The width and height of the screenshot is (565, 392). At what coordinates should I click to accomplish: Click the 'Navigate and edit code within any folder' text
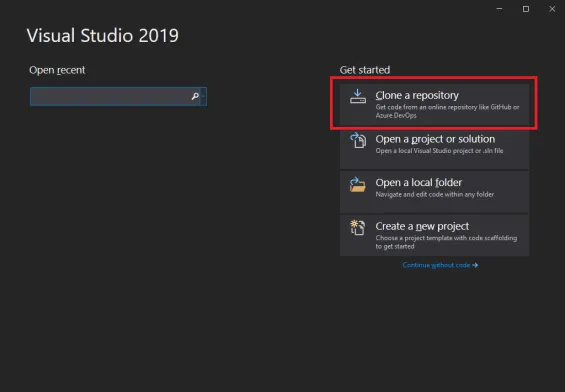435,194
